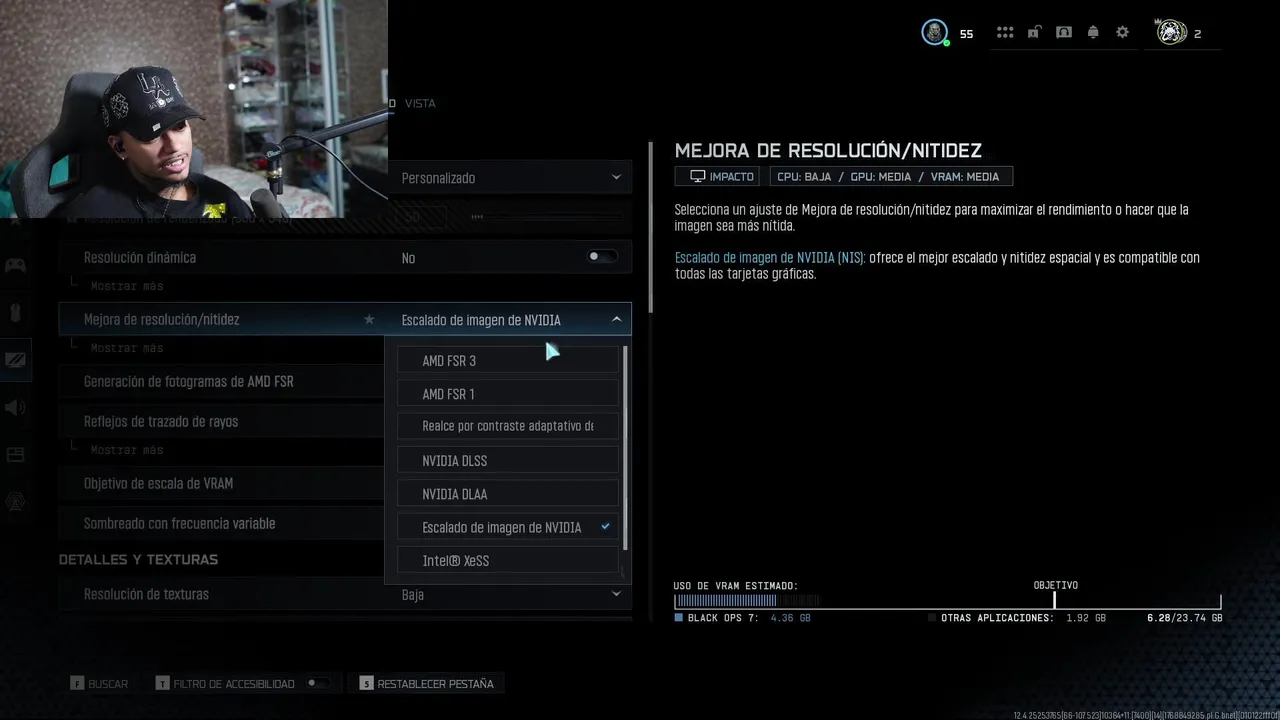Choose AMD FSR 3 option
Viewport: 1280px width, 720px height.
(508, 361)
